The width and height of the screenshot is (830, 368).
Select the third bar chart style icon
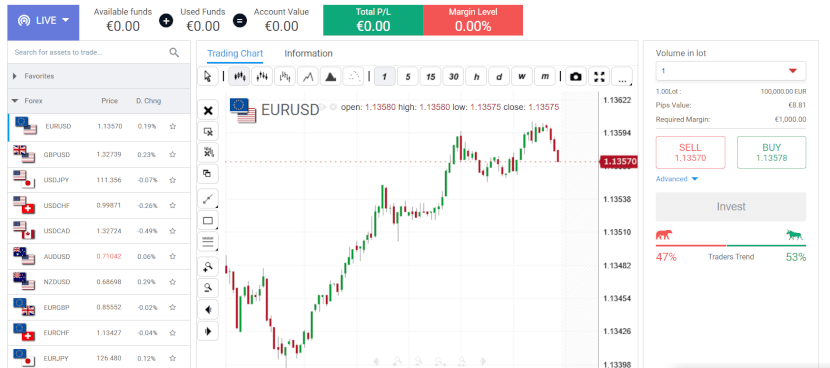tap(285, 77)
